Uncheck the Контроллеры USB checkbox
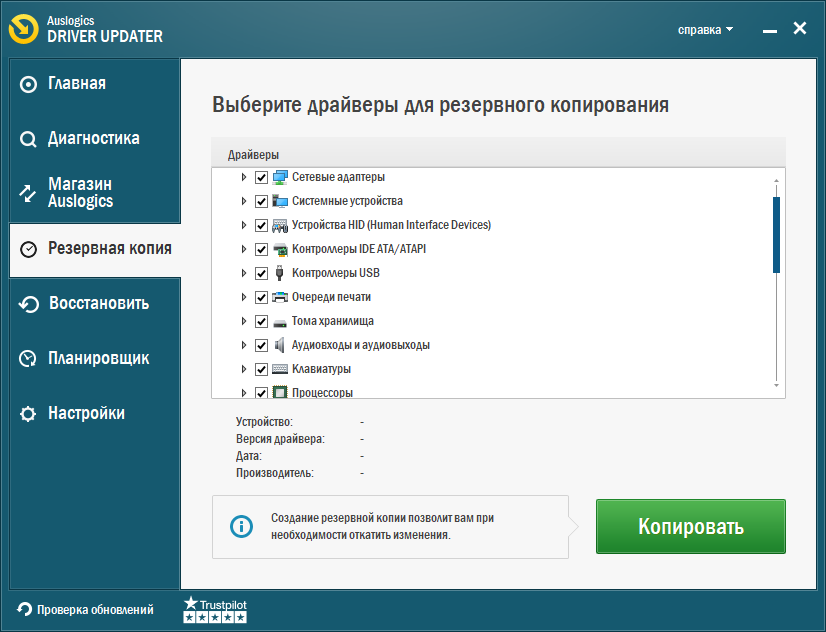The height and width of the screenshot is (632, 826). point(262,273)
